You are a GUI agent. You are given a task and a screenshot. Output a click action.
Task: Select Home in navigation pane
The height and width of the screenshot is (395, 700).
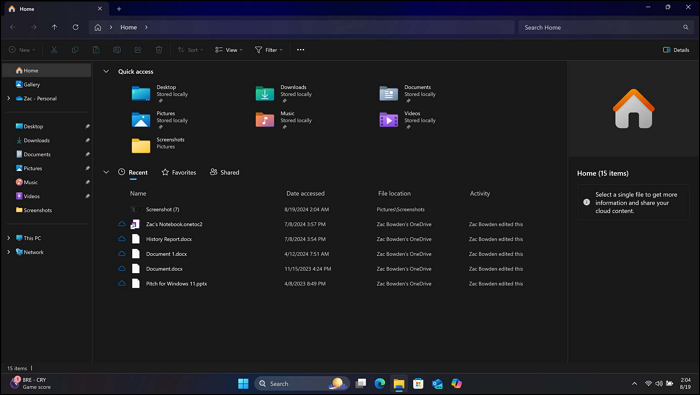(x=47, y=70)
